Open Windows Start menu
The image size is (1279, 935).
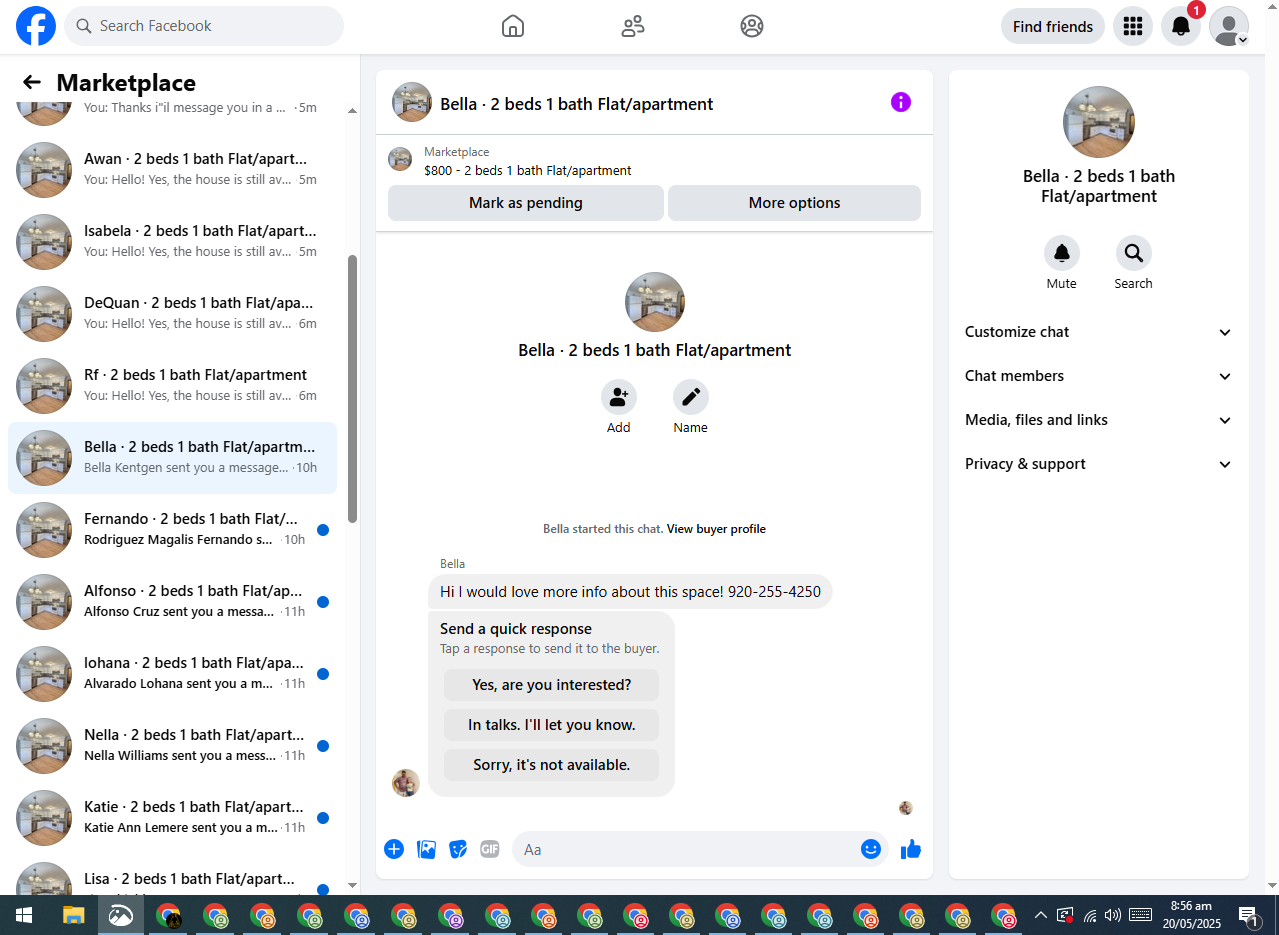pyautogui.click(x=24, y=915)
